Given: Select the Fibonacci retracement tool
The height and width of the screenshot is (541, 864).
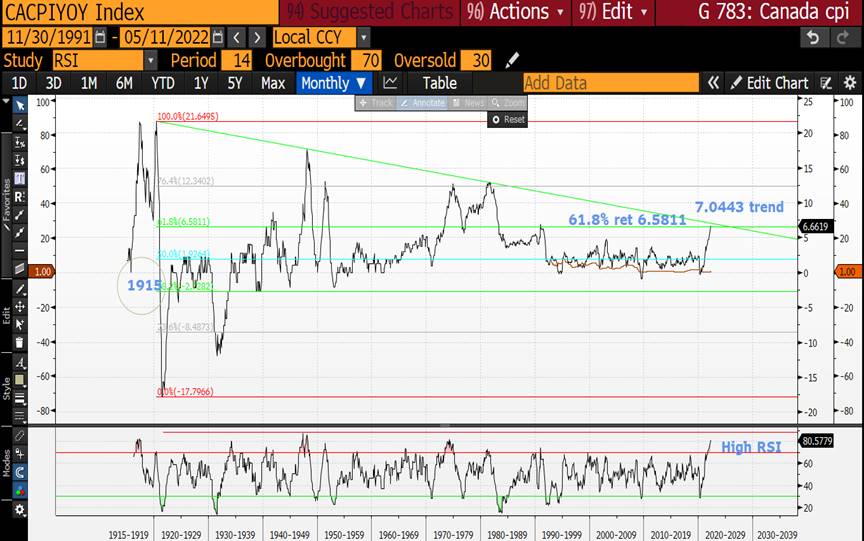Looking at the screenshot, I should pos(20,178).
